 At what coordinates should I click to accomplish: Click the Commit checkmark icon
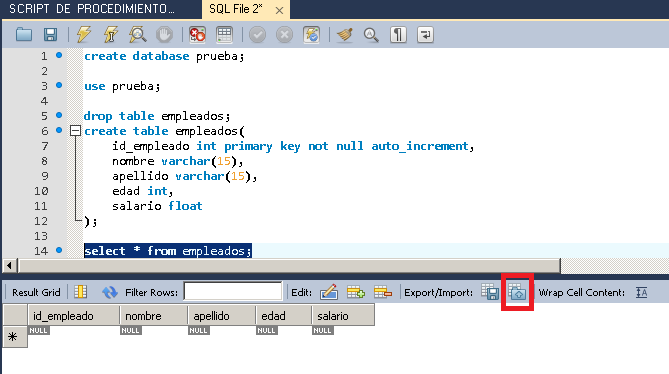257,35
